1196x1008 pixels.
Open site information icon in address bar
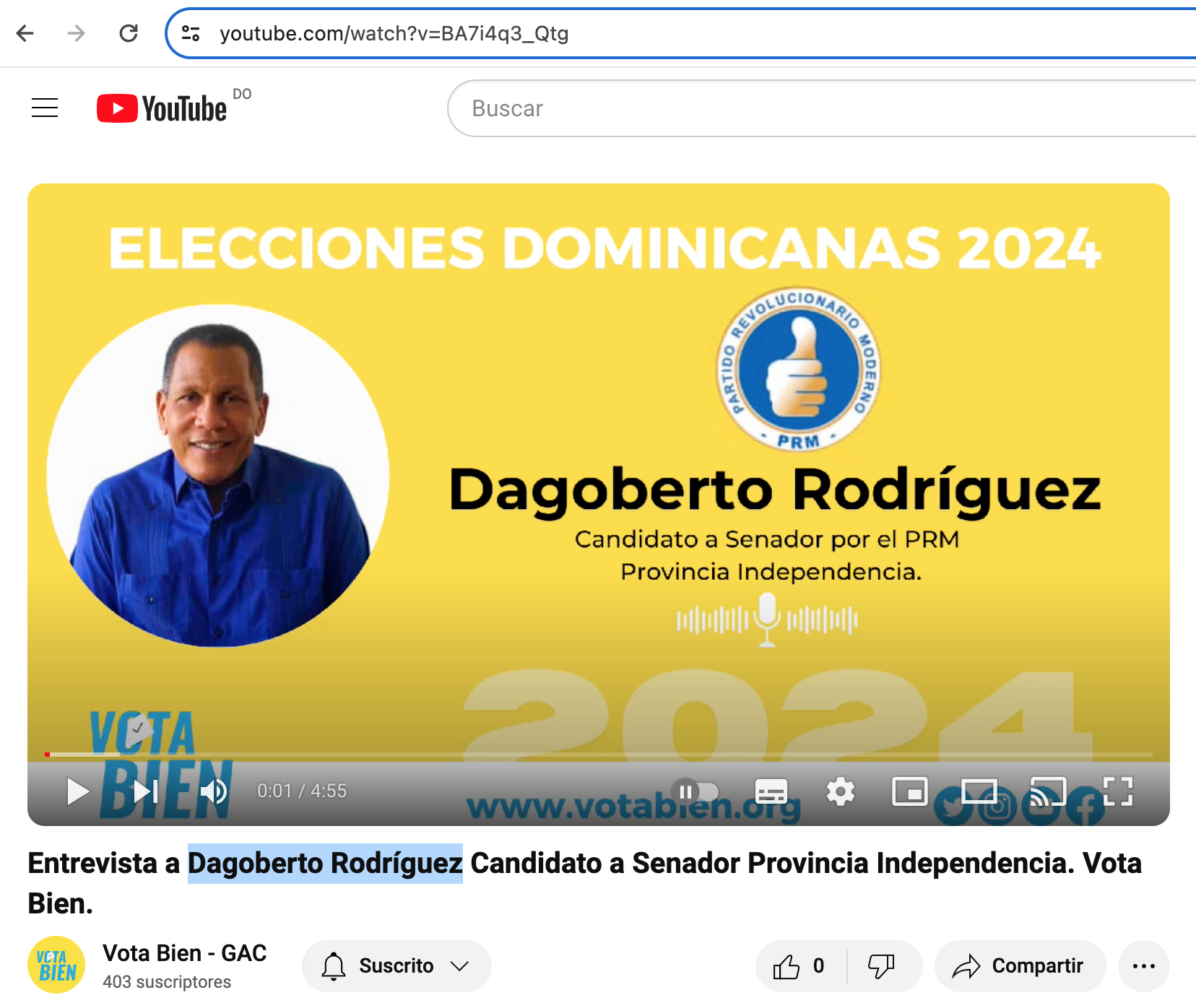tap(191, 33)
